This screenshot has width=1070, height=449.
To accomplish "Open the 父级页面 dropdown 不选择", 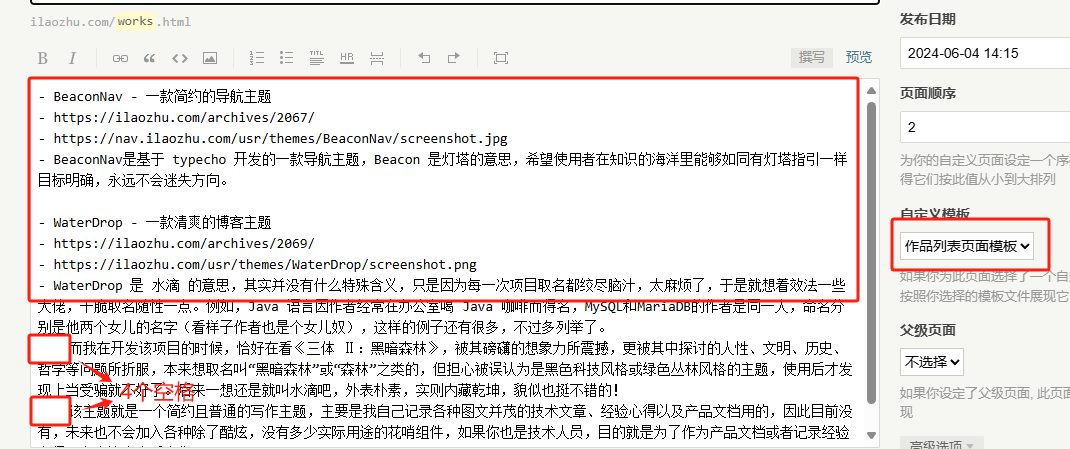I will 931,360.
